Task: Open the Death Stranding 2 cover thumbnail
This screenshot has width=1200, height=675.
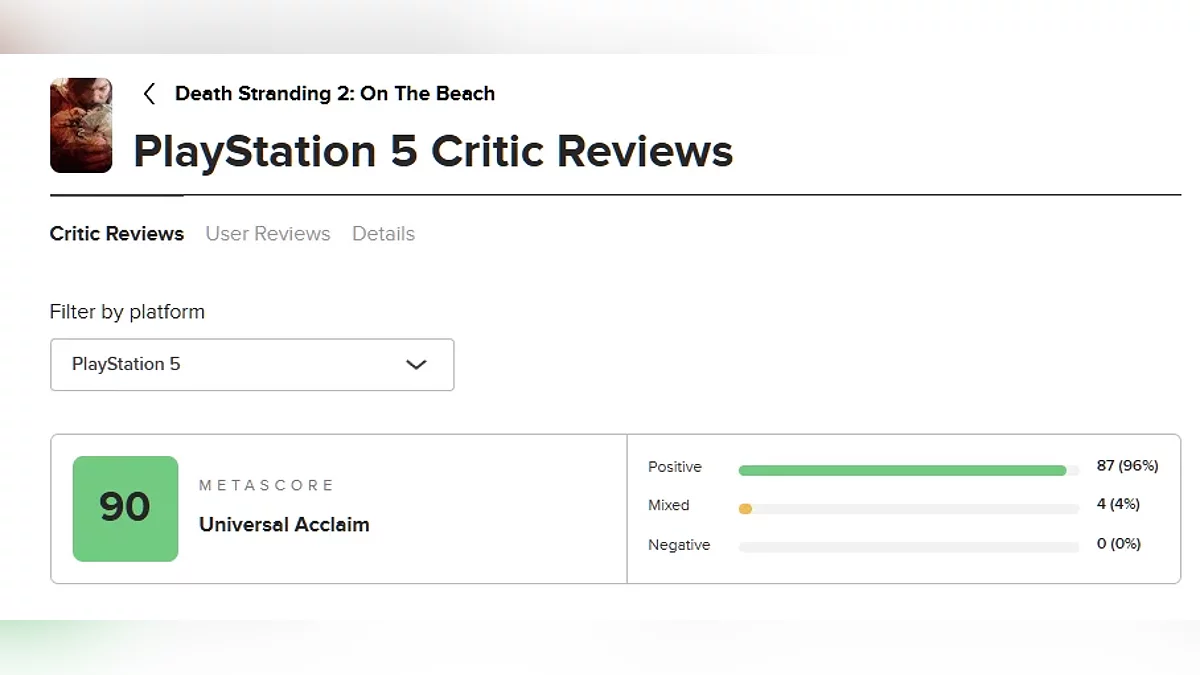Action: tap(81, 125)
